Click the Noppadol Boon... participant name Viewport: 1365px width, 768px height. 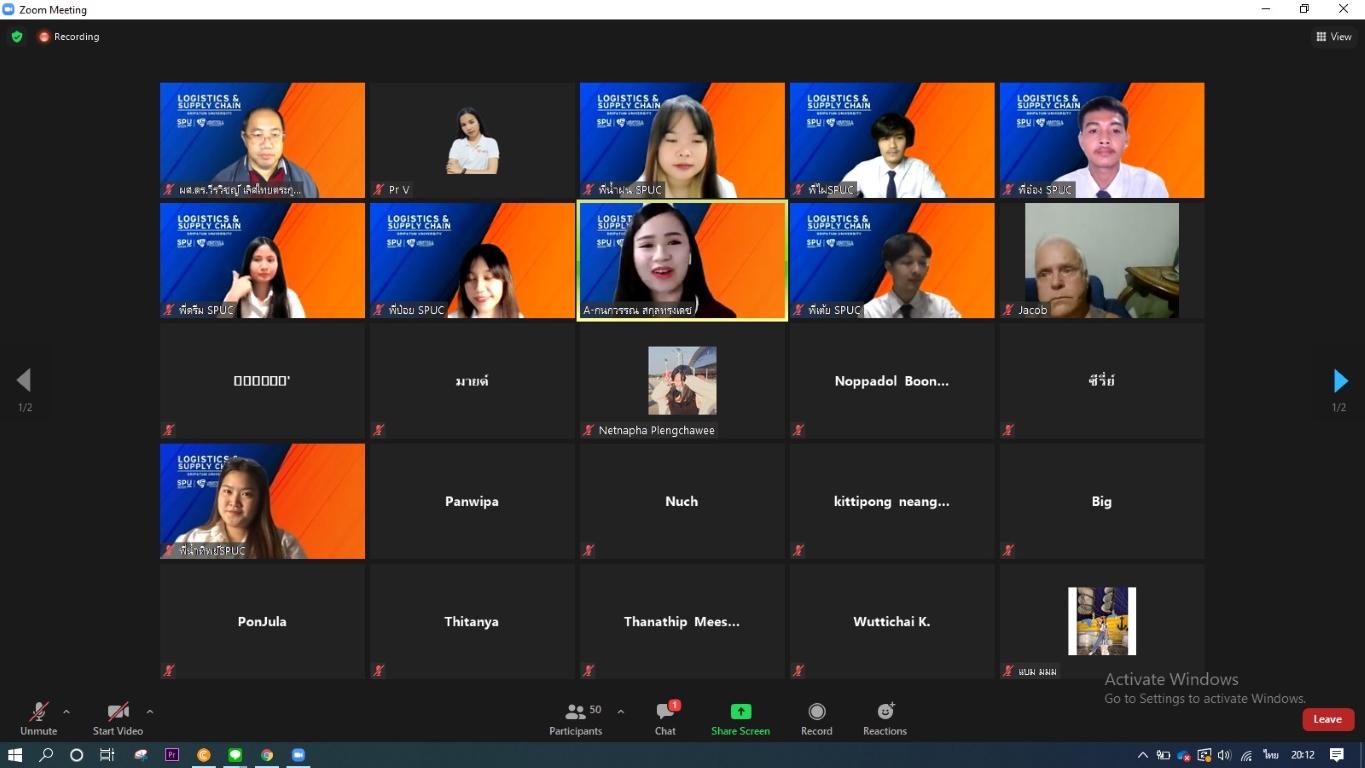[892, 381]
